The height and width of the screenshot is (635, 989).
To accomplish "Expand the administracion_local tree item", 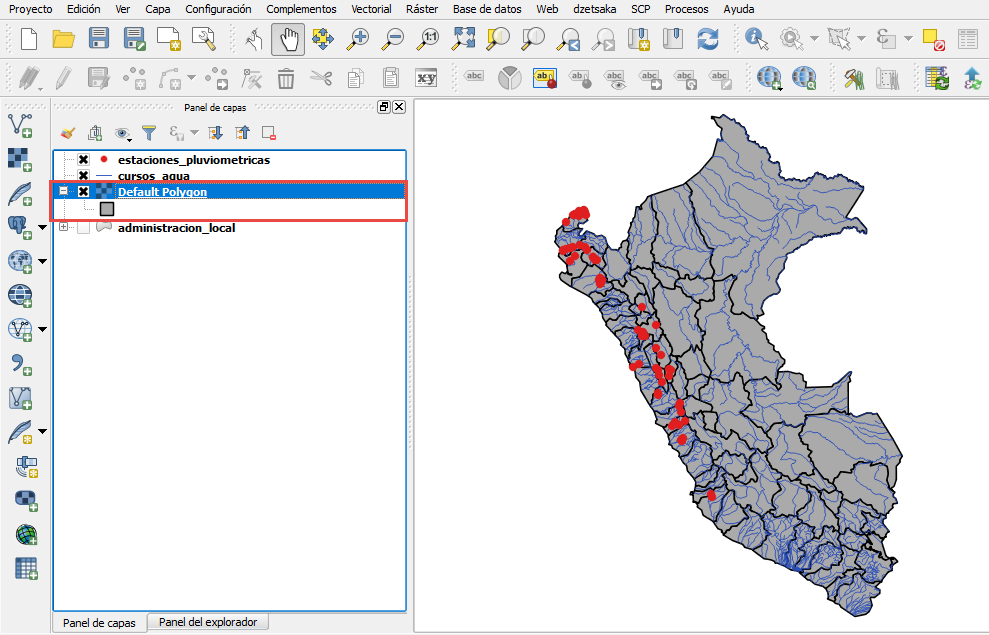I will 63,227.
